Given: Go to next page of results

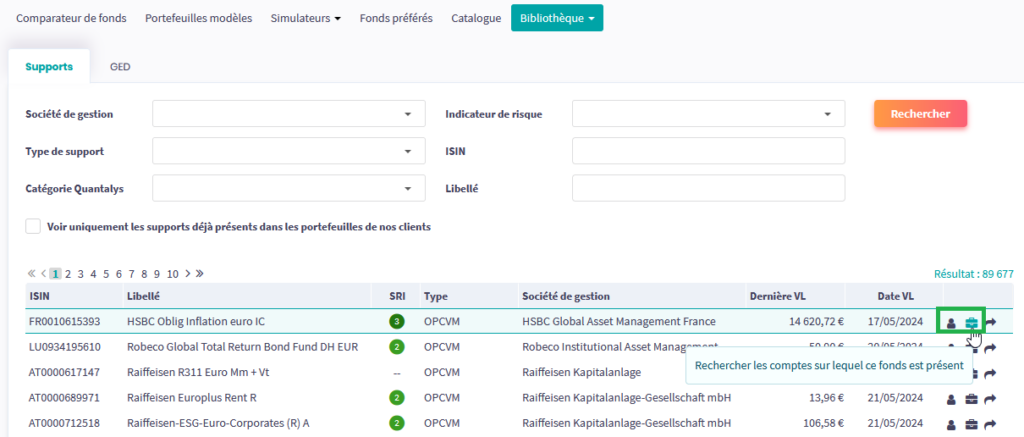Looking at the screenshot, I should point(186,273).
